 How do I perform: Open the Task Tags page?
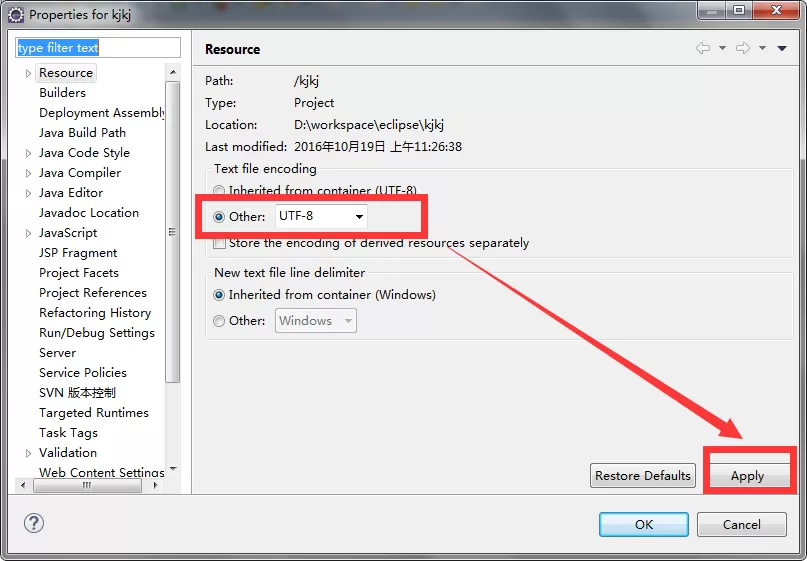(x=68, y=433)
